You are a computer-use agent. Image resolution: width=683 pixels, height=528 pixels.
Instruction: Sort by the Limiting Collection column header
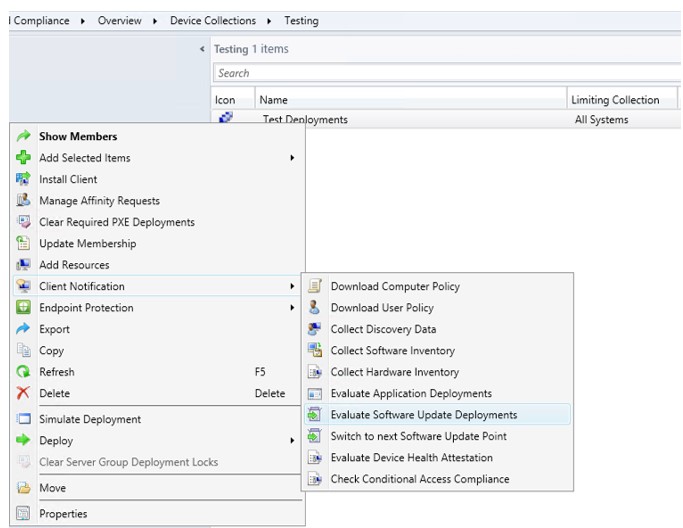click(x=615, y=100)
